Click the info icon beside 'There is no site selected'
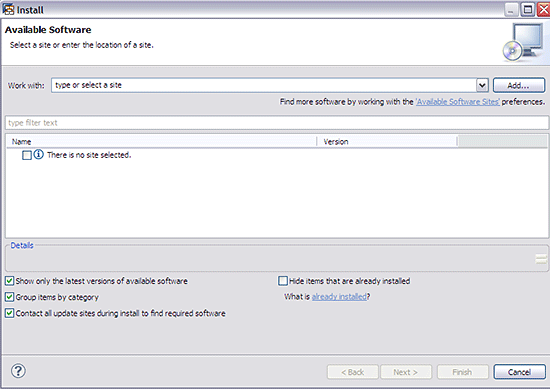This screenshot has height=389, width=550. [39, 154]
